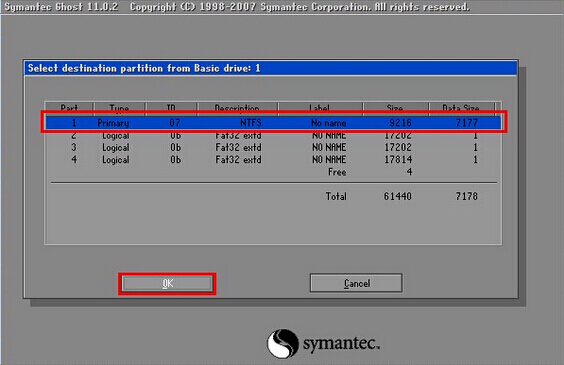Click the 17814 size value
Image resolution: width=564 pixels, height=365 pixels.
[x=398, y=160]
